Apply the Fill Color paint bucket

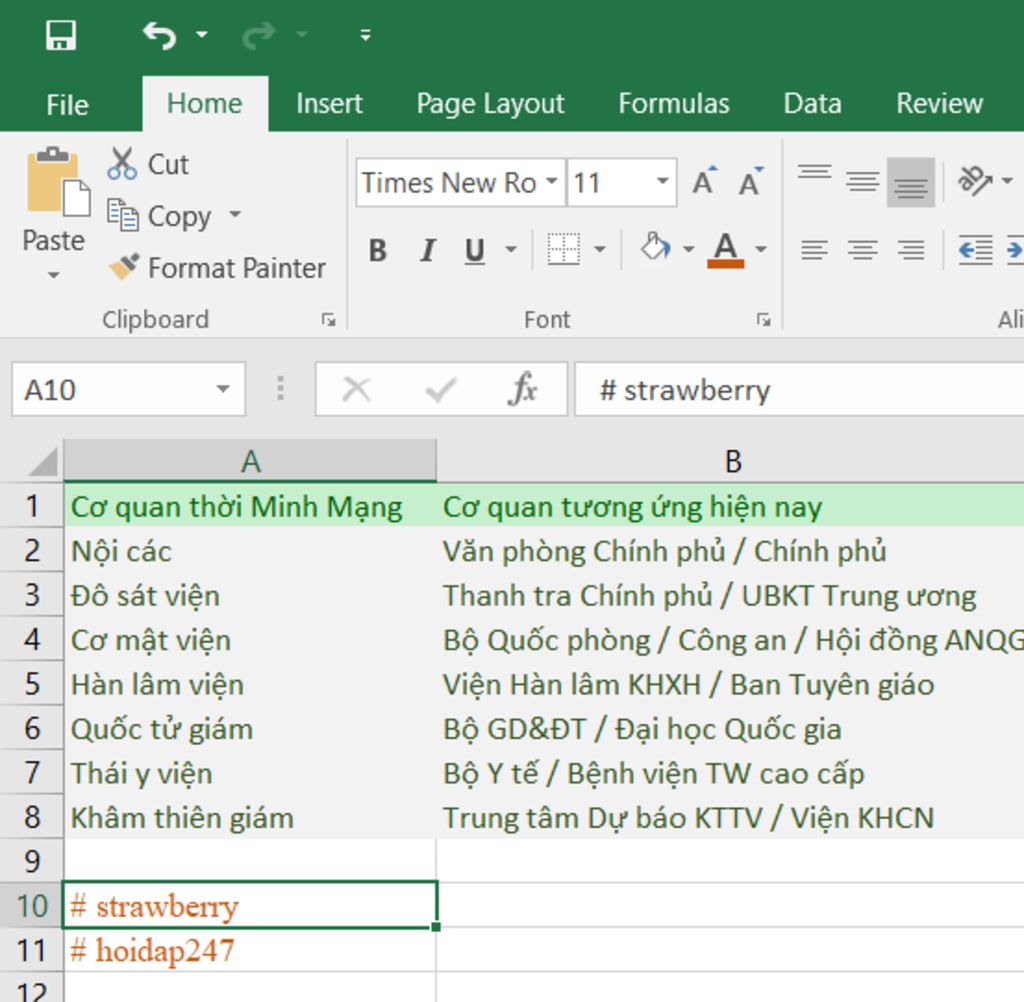655,248
